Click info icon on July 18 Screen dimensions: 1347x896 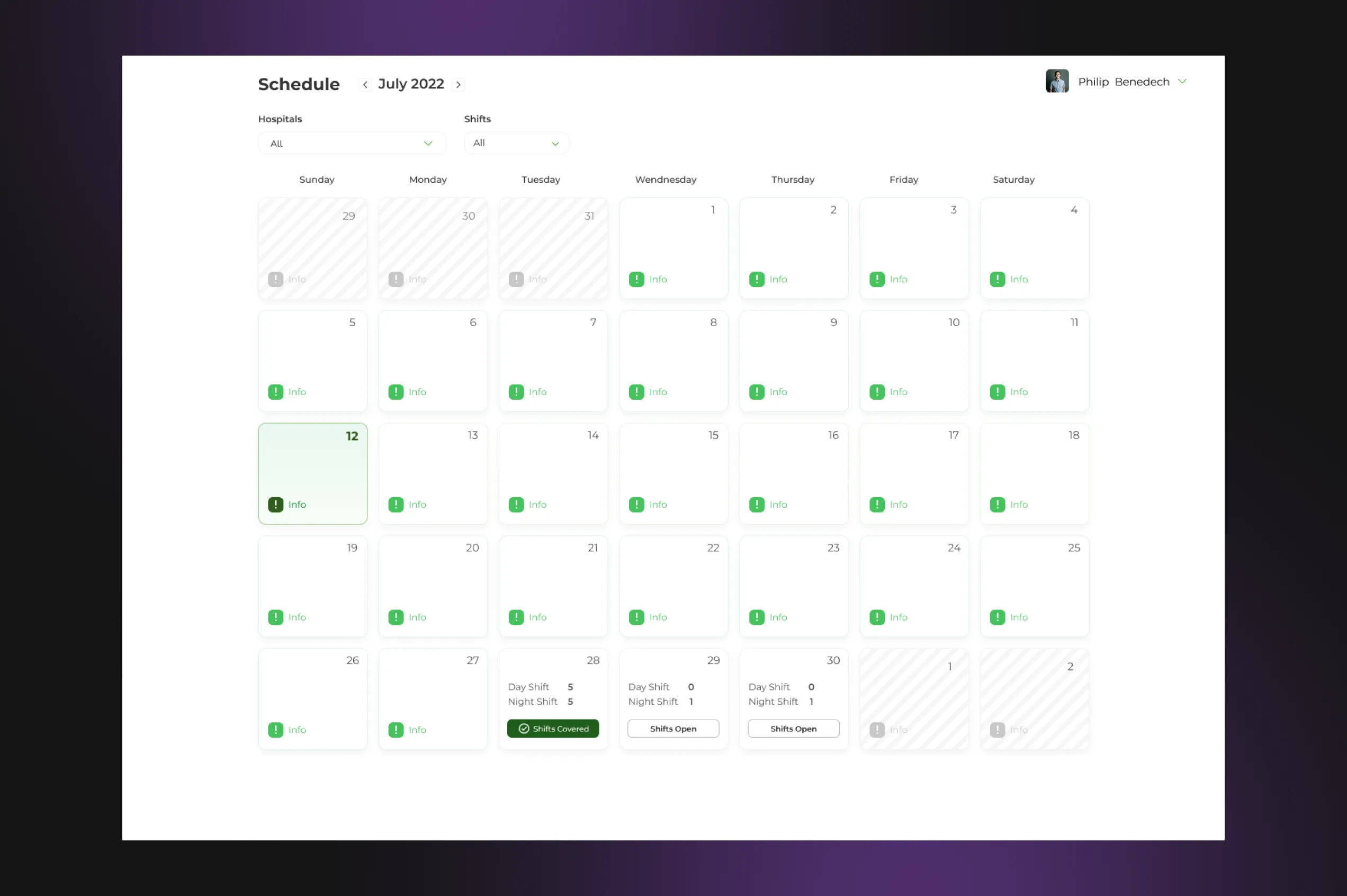click(x=998, y=505)
